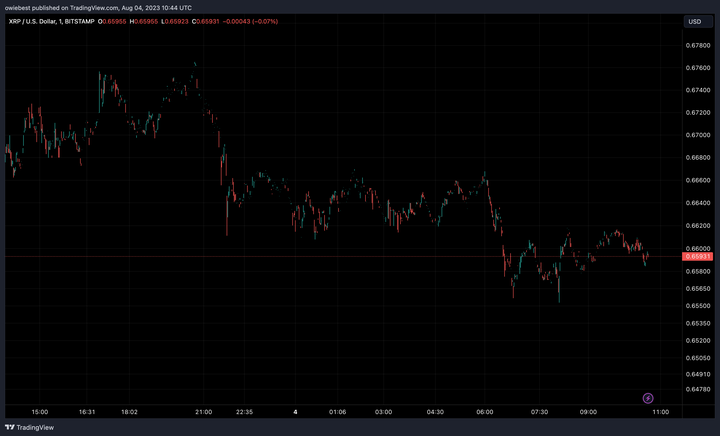Image resolution: width=720 pixels, height=436 pixels.
Task: Click the 04:30 time axis label
Action: point(435,412)
